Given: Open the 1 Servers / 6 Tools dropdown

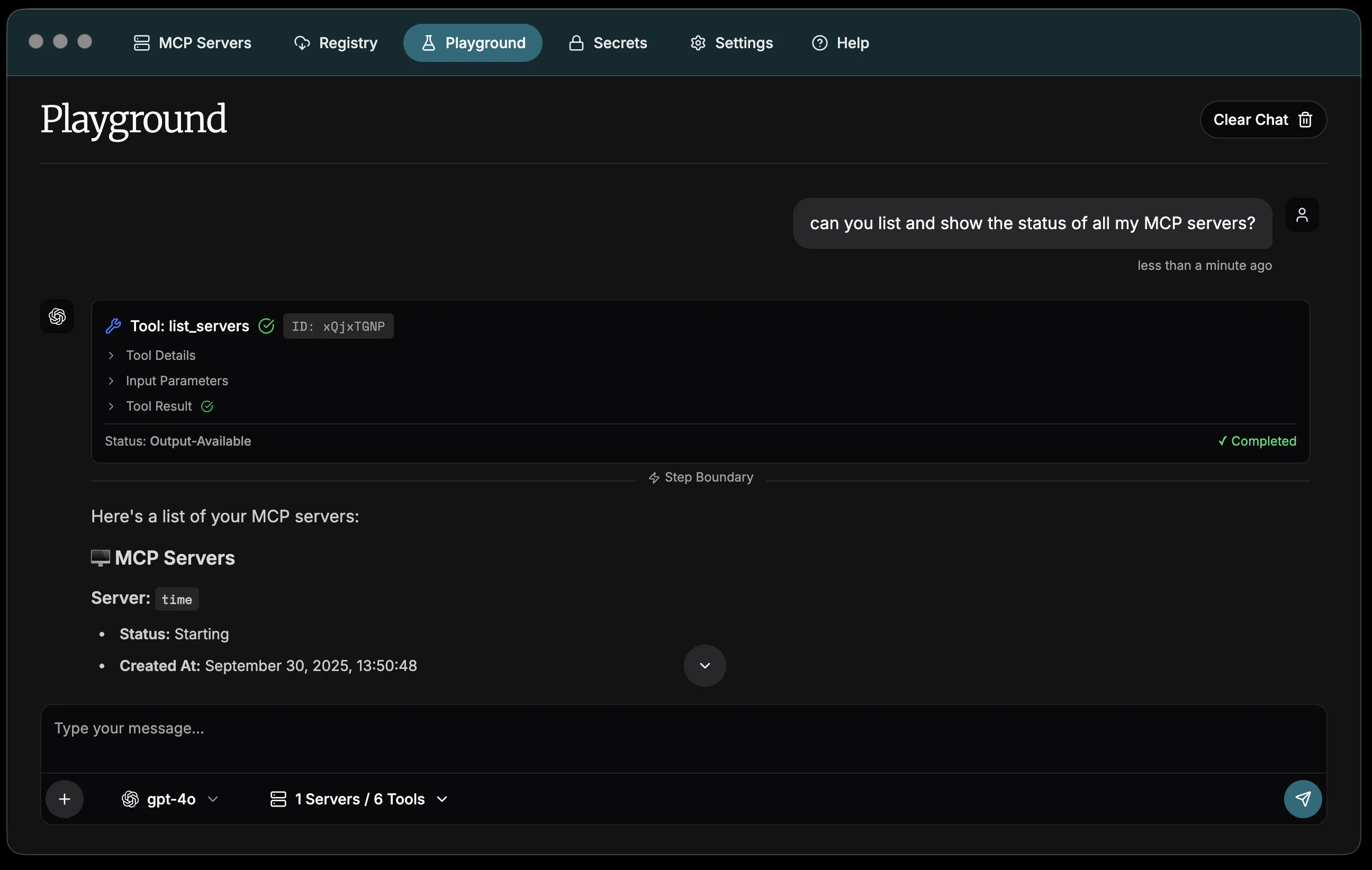Looking at the screenshot, I should (359, 799).
